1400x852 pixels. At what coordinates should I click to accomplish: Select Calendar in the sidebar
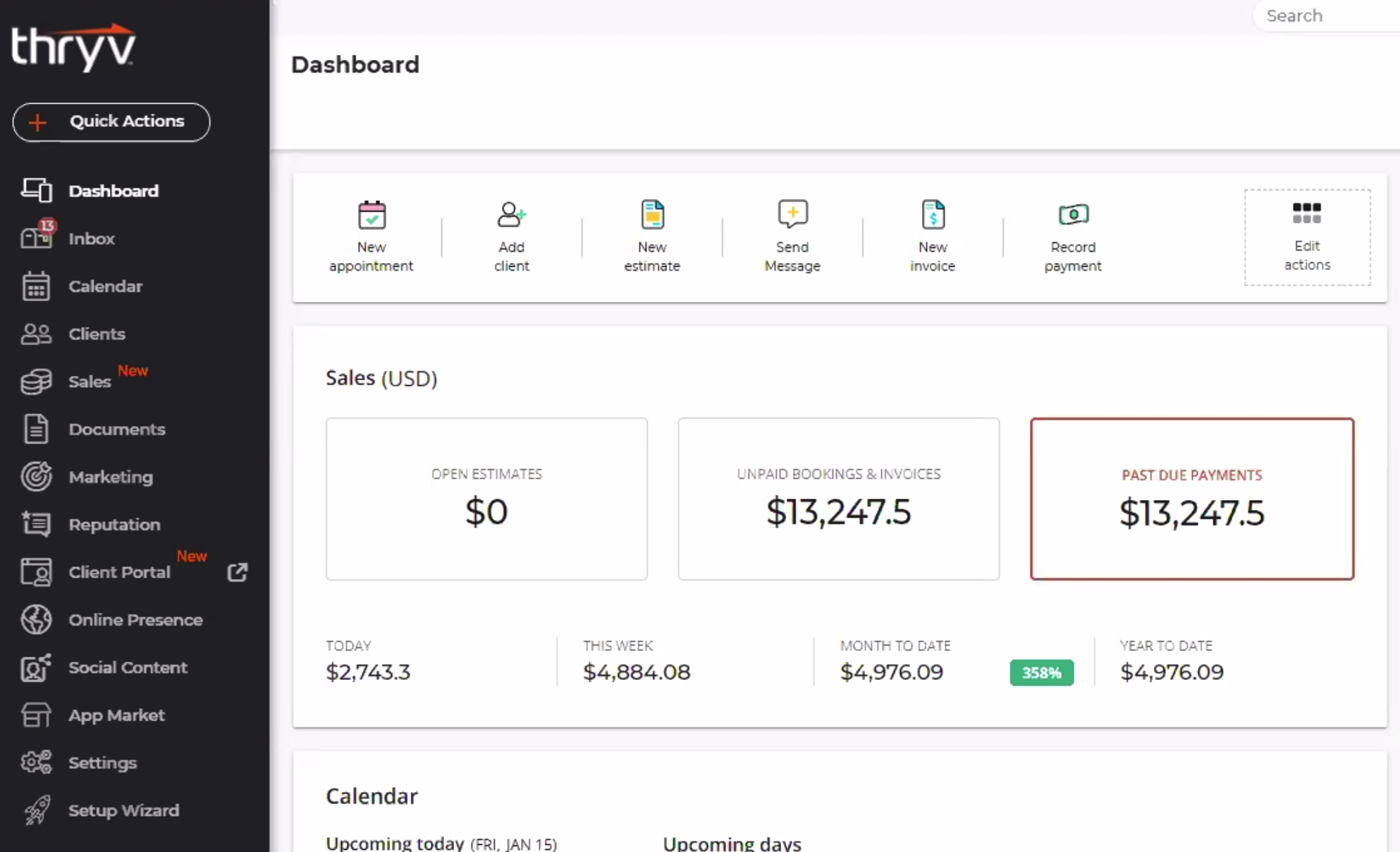click(x=106, y=286)
